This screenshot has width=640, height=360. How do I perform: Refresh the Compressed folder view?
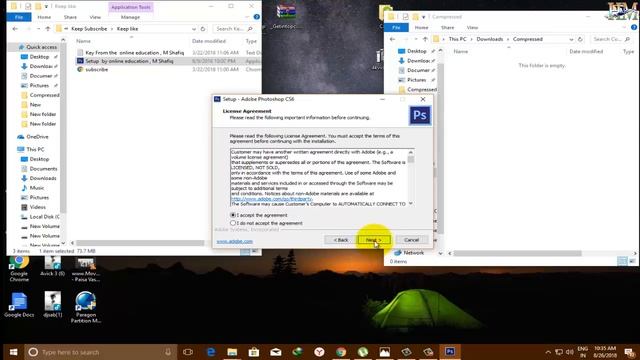(580, 39)
